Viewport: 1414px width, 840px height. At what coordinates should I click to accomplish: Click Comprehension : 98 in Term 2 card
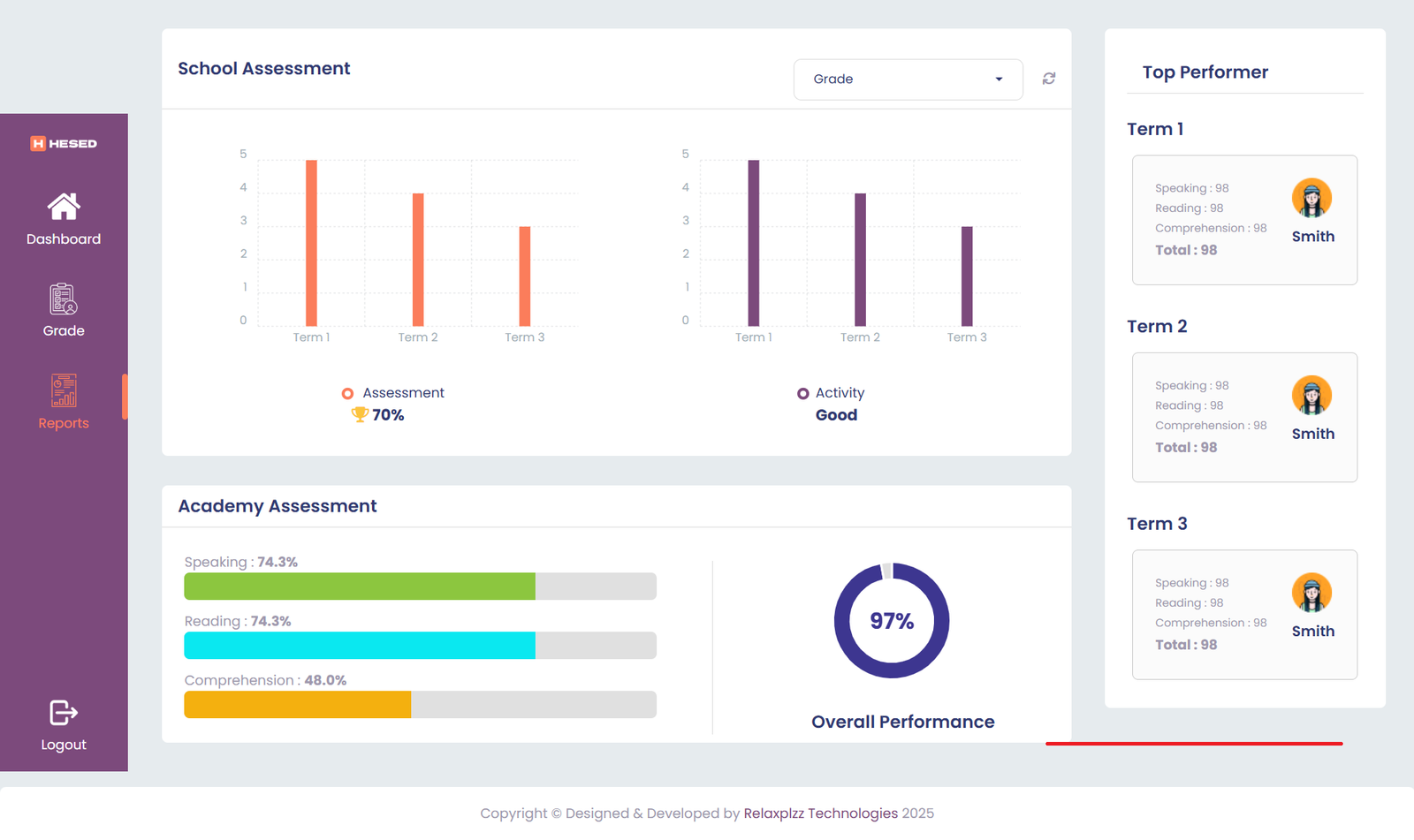[1211, 426]
